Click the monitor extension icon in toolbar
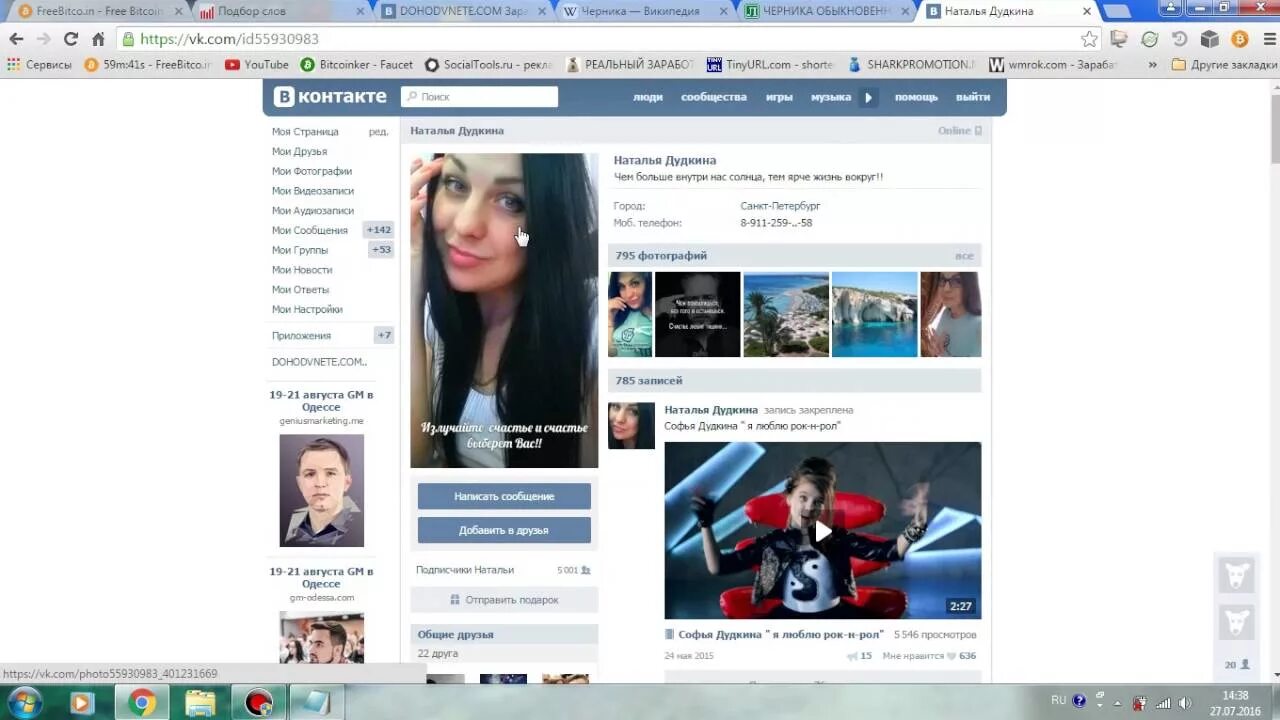The image size is (1280, 720). pos(1119,39)
